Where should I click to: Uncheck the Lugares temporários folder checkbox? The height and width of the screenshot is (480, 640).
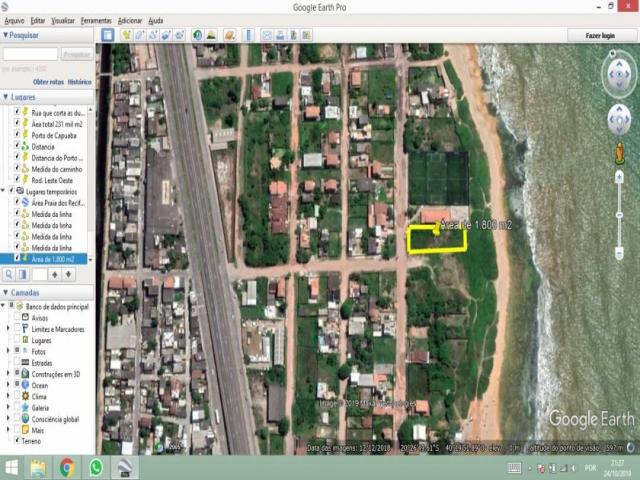11,190
